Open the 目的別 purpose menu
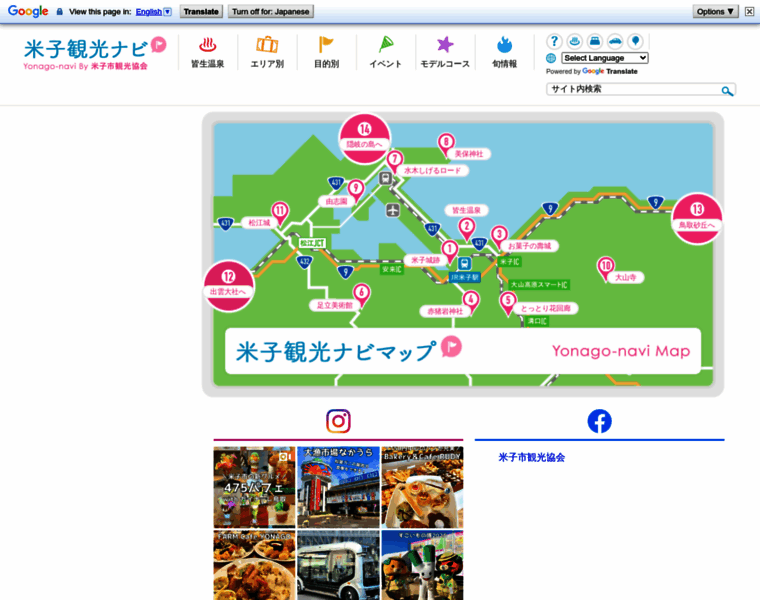The image size is (760, 600). (326, 52)
